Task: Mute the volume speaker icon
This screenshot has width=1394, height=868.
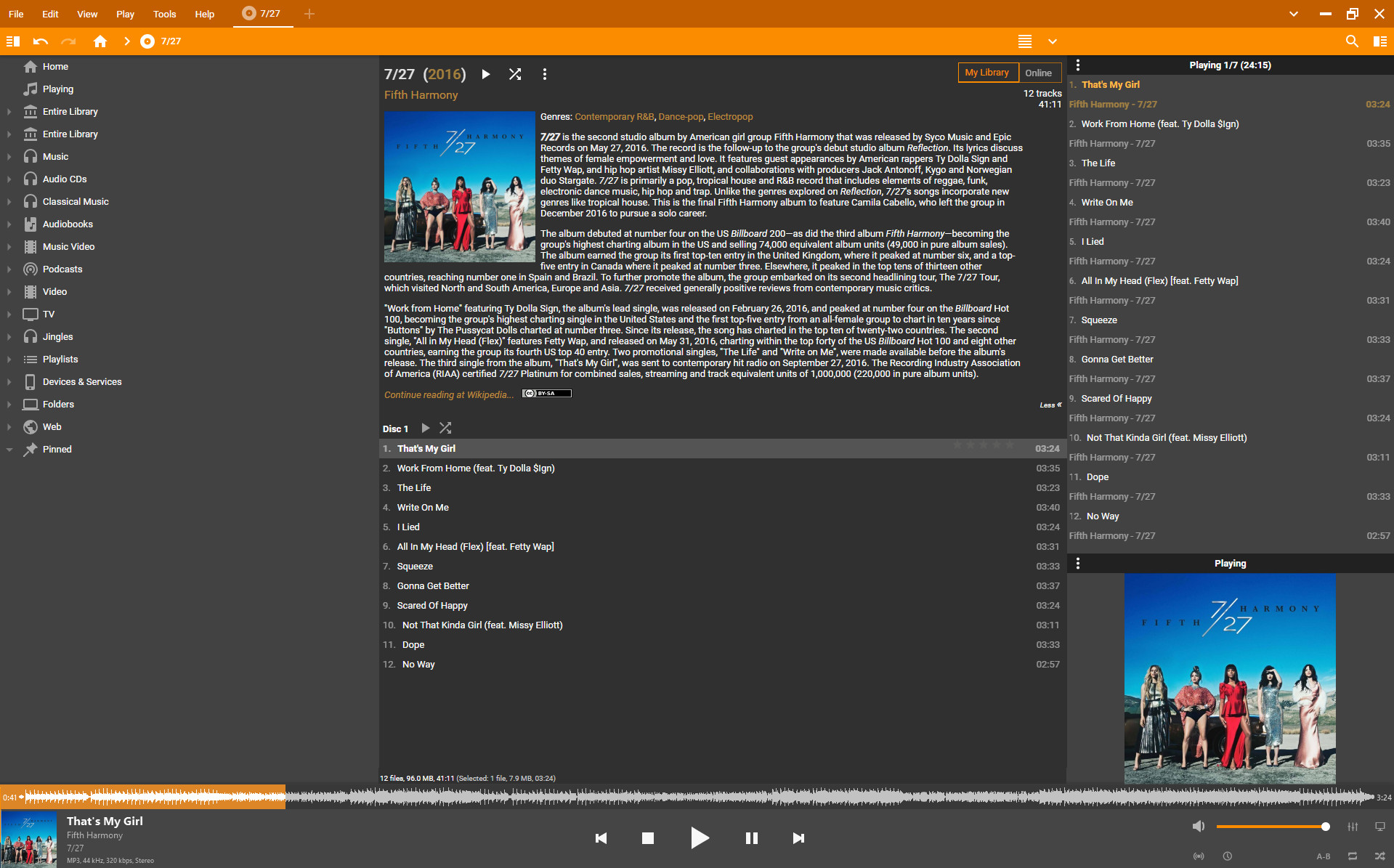Action: click(1199, 827)
